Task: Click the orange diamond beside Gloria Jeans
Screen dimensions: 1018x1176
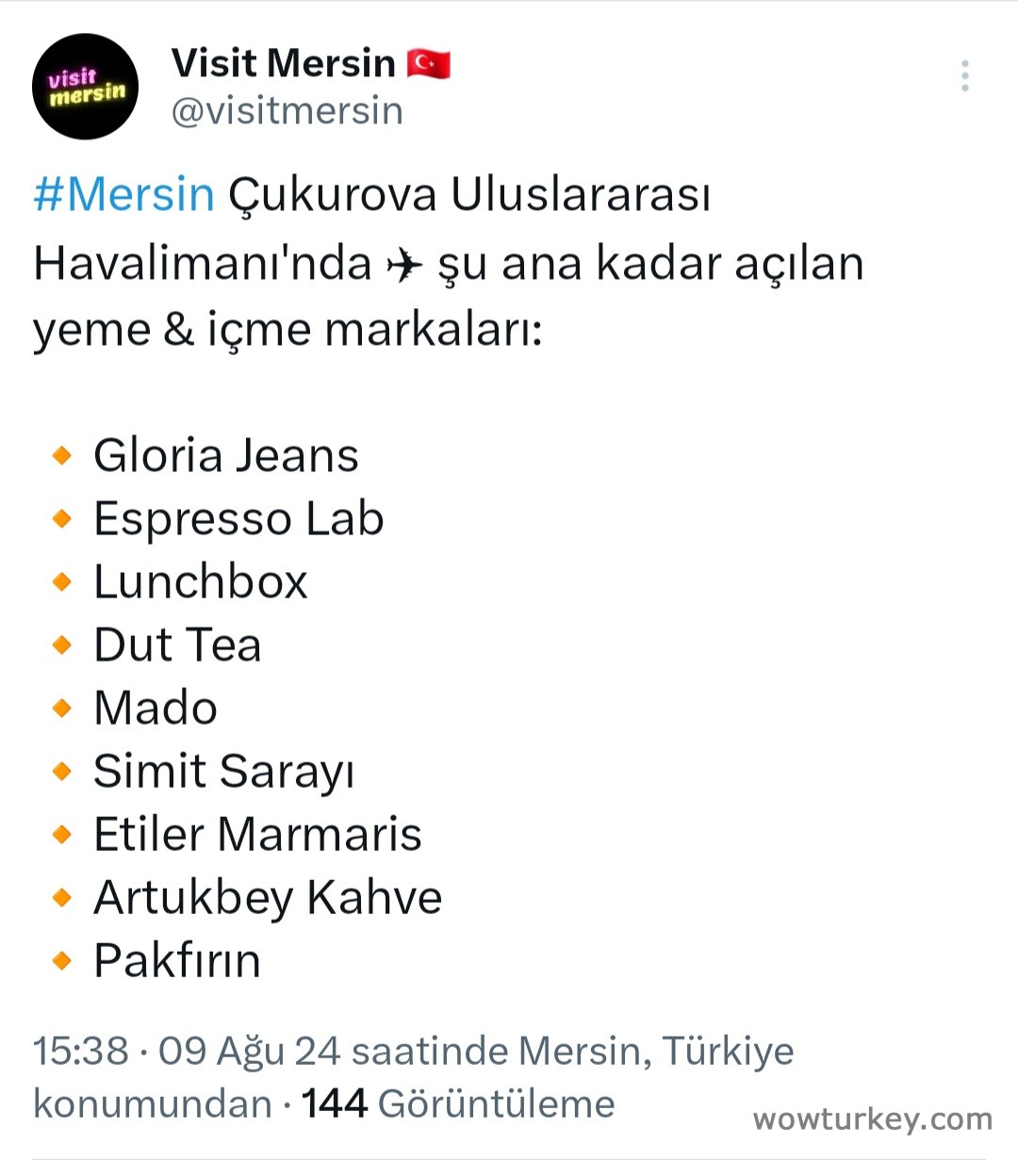Action: click(x=62, y=456)
